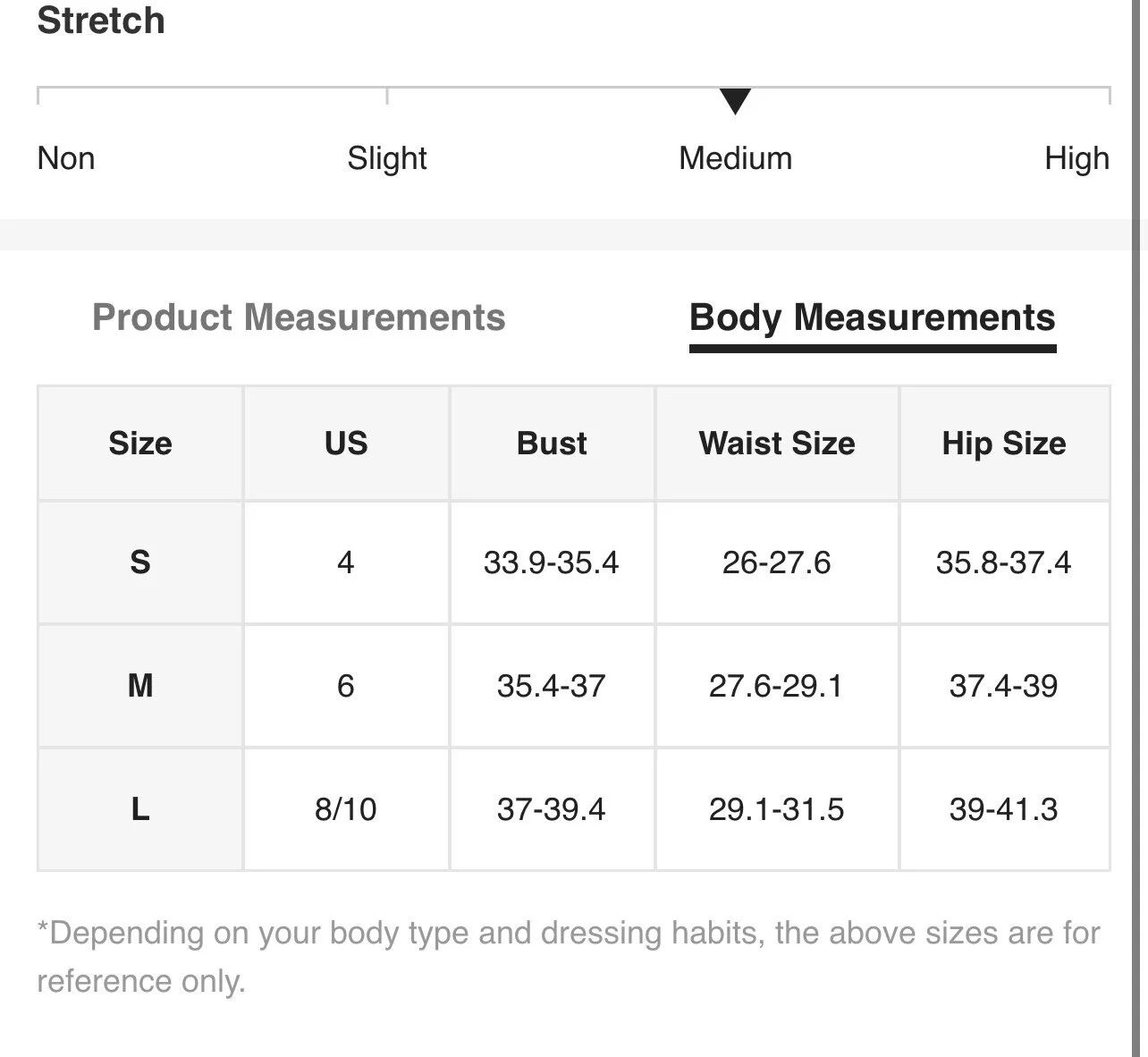
Task: Select the S size row label
Action: 140,562
